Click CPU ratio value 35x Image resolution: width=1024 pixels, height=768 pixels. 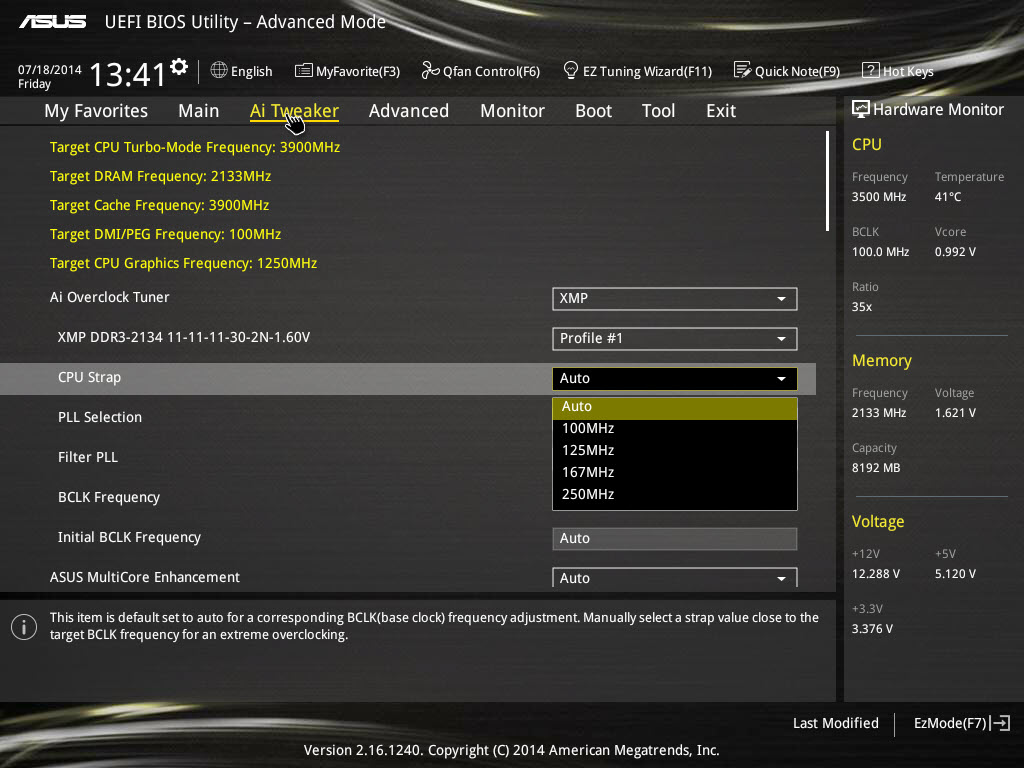[x=861, y=307]
